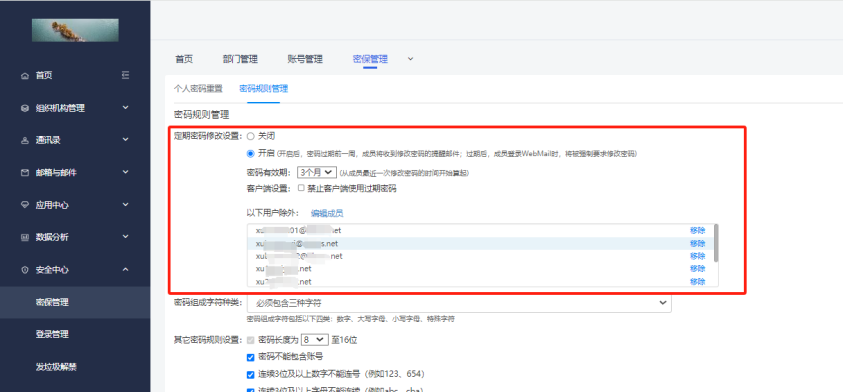Click the 数据分析 chart icon in sidebar
Image resolution: width=843 pixels, height=392 pixels.
[24, 237]
